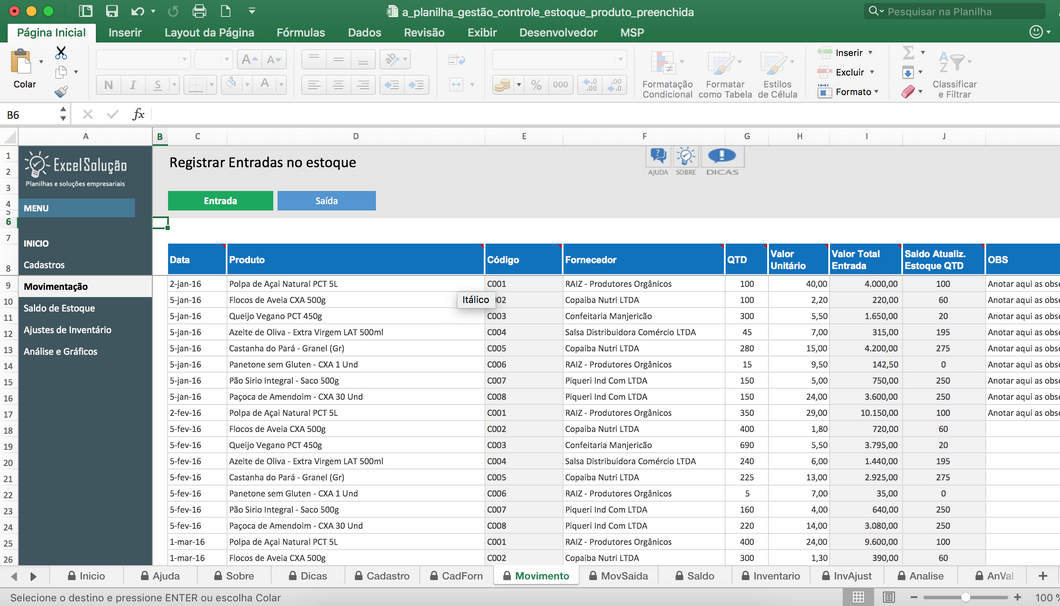Click the Increase font size icon

pyautogui.click(x=249, y=60)
